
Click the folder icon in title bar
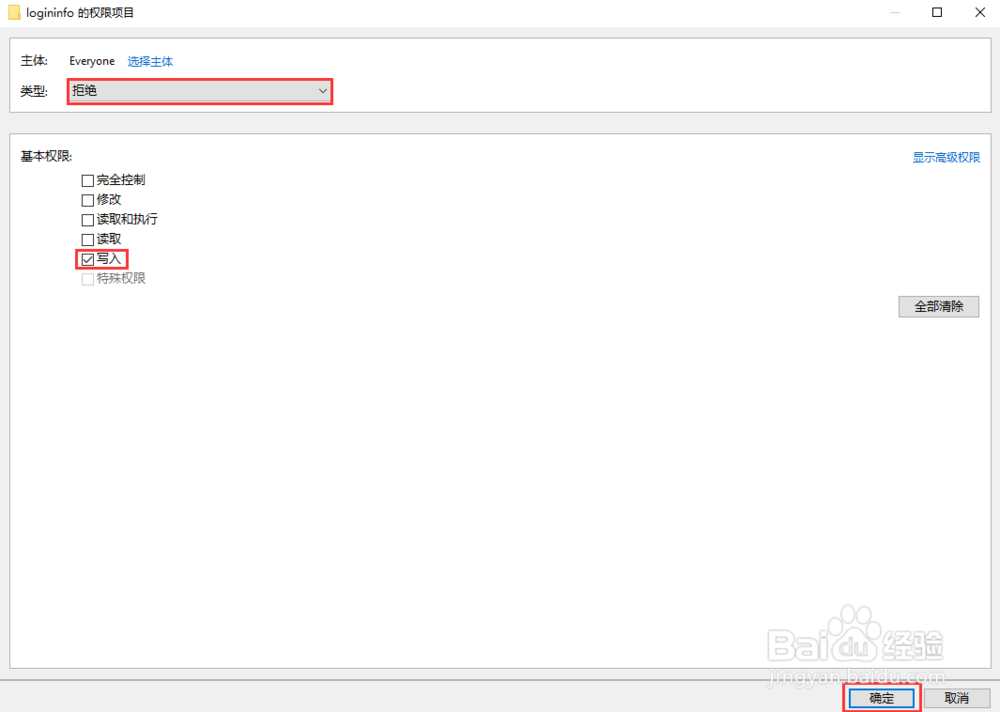coord(14,12)
